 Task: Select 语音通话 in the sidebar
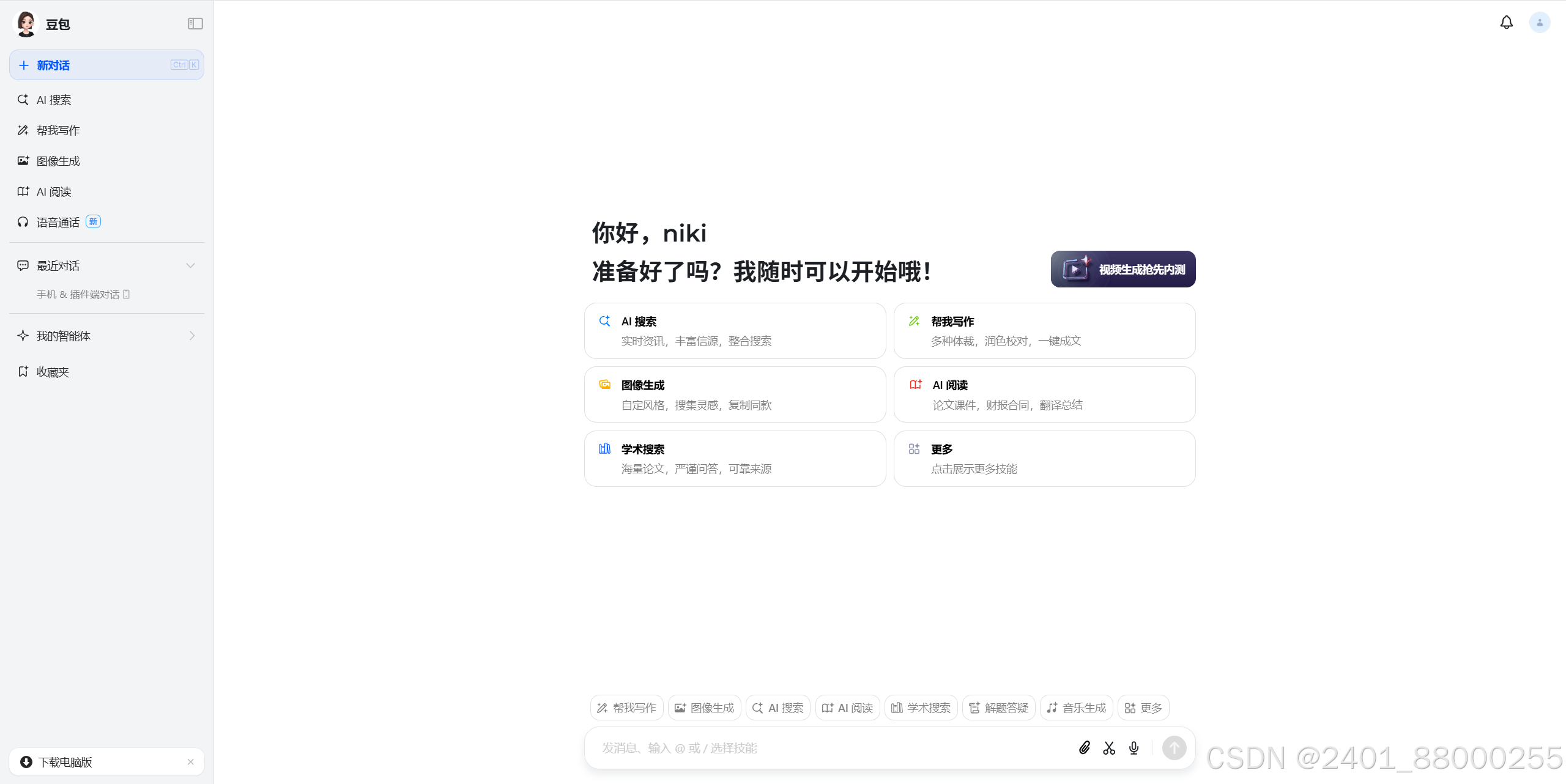tap(58, 222)
